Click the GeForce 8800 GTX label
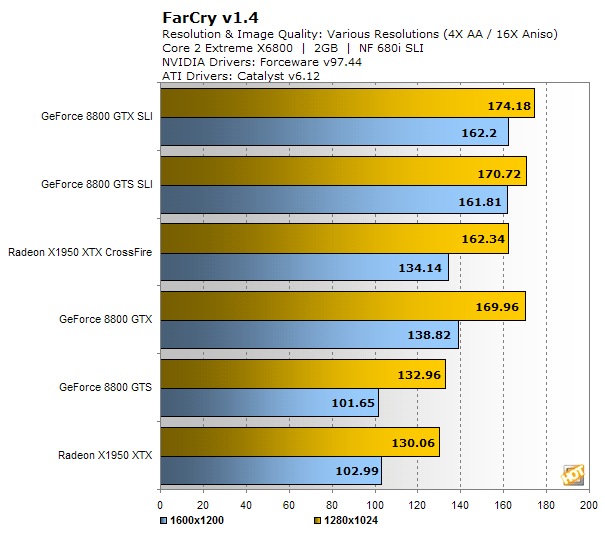Image resolution: width=605 pixels, height=535 pixels. pyautogui.click(x=106, y=319)
